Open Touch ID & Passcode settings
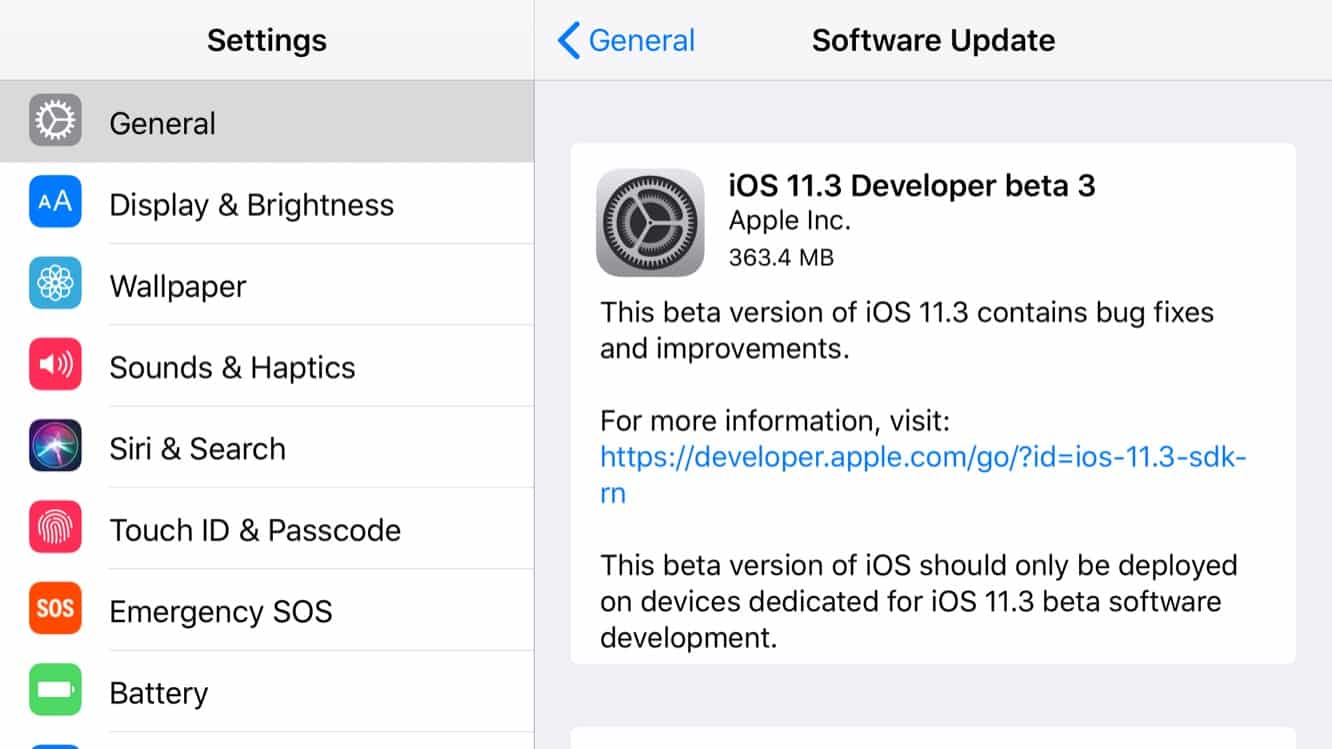The image size is (1332, 749). 255,530
